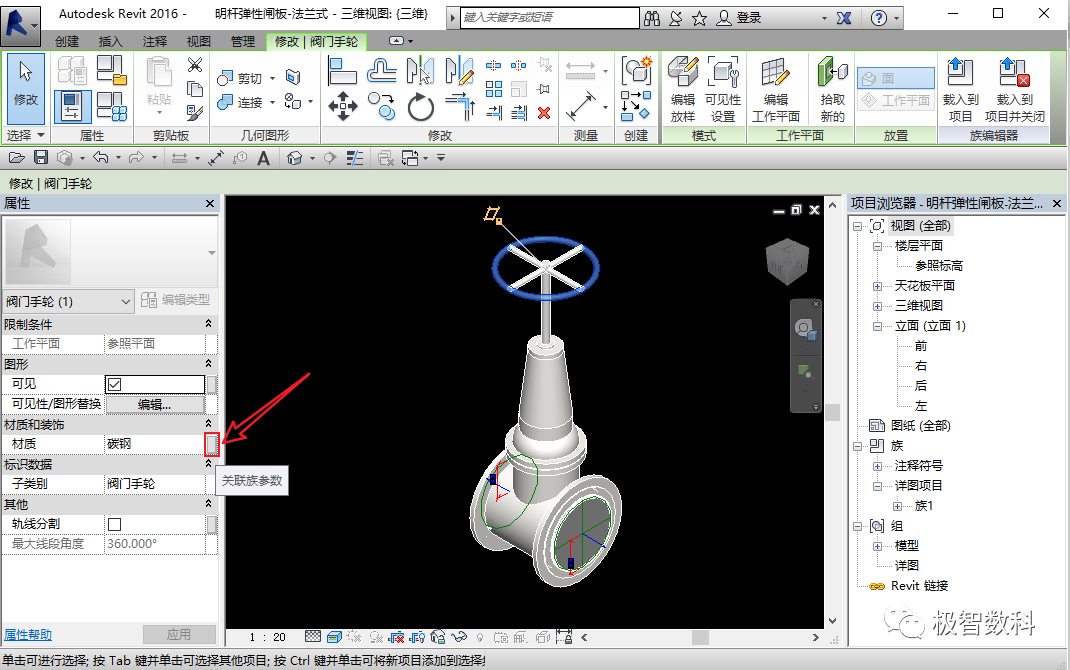Select the Move tool in ribbon
1070x670 pixels.
(343, 106)
